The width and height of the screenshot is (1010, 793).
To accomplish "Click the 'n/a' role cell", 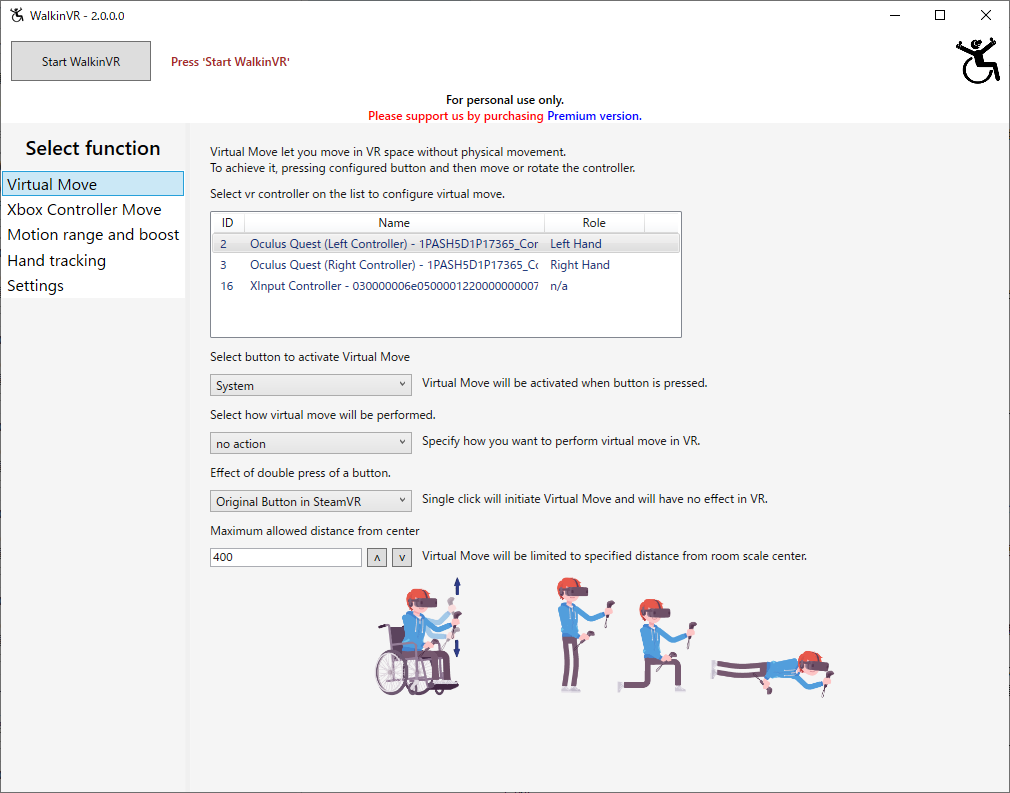I will coord(558,286).
